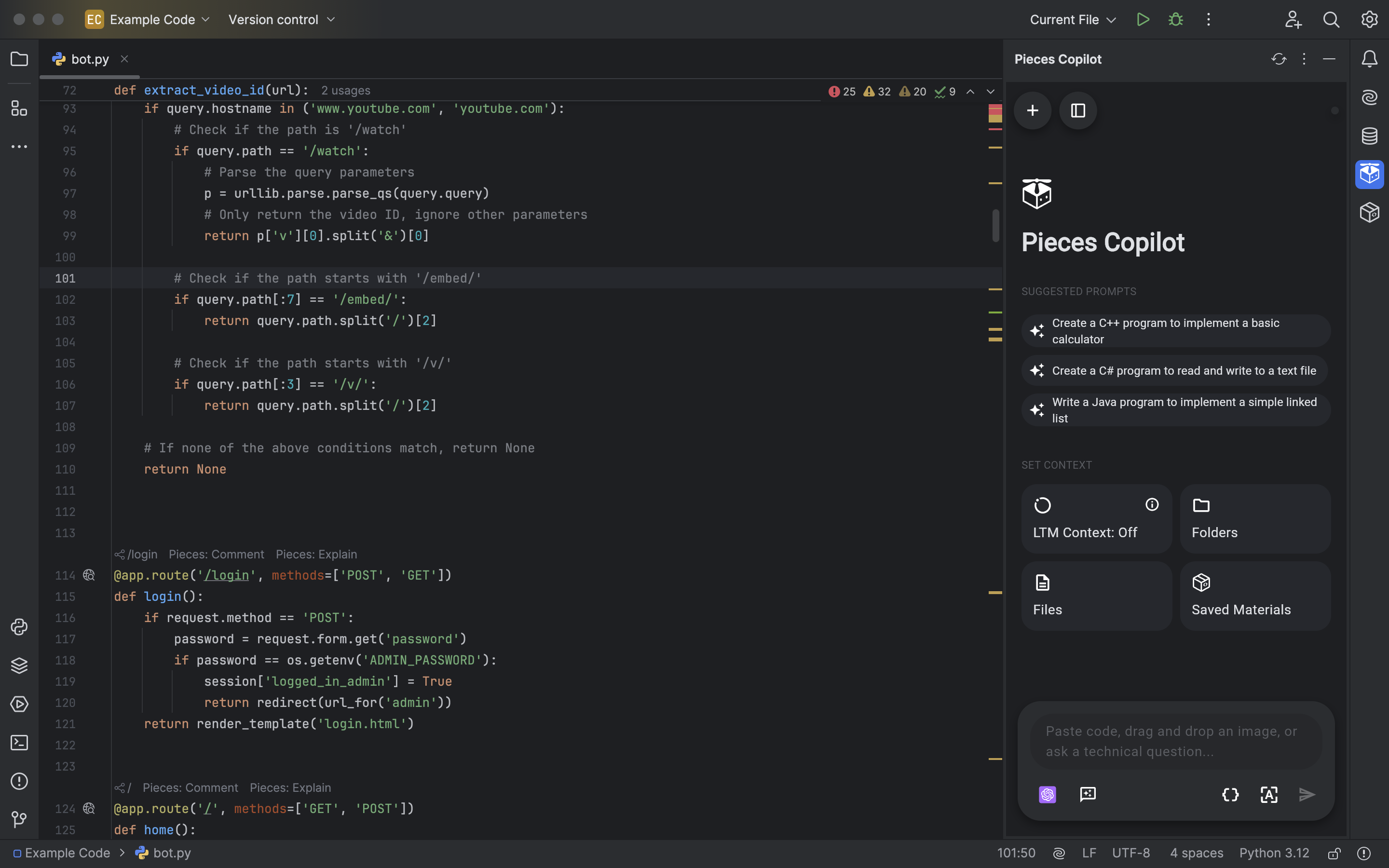
Task: Open the Python Packages layers icon
Action: [19, 665]
